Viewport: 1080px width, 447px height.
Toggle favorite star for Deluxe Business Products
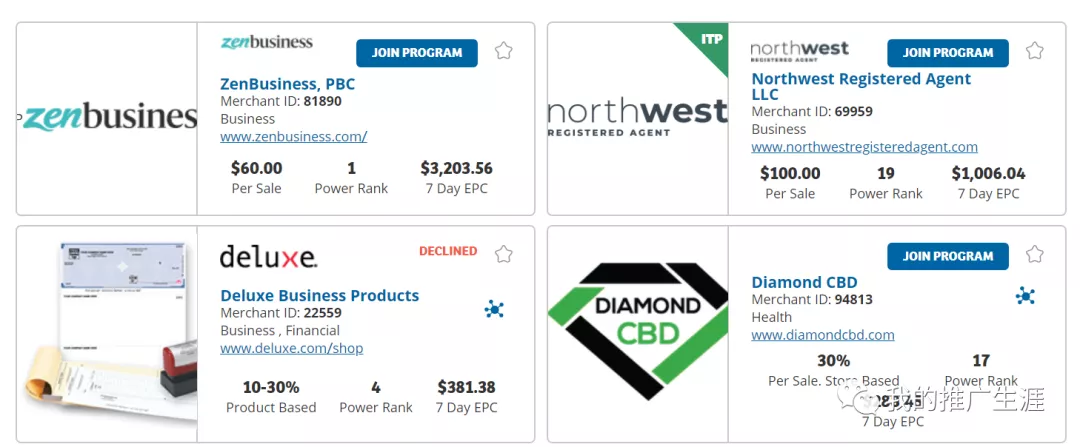pos(503,254)
